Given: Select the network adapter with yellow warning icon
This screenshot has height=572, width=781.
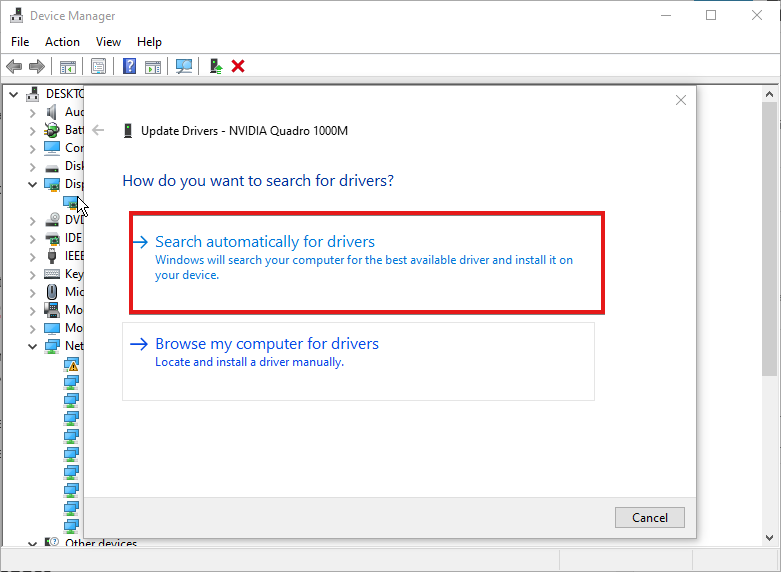Looking at the screenshot, I should (72, 365).
